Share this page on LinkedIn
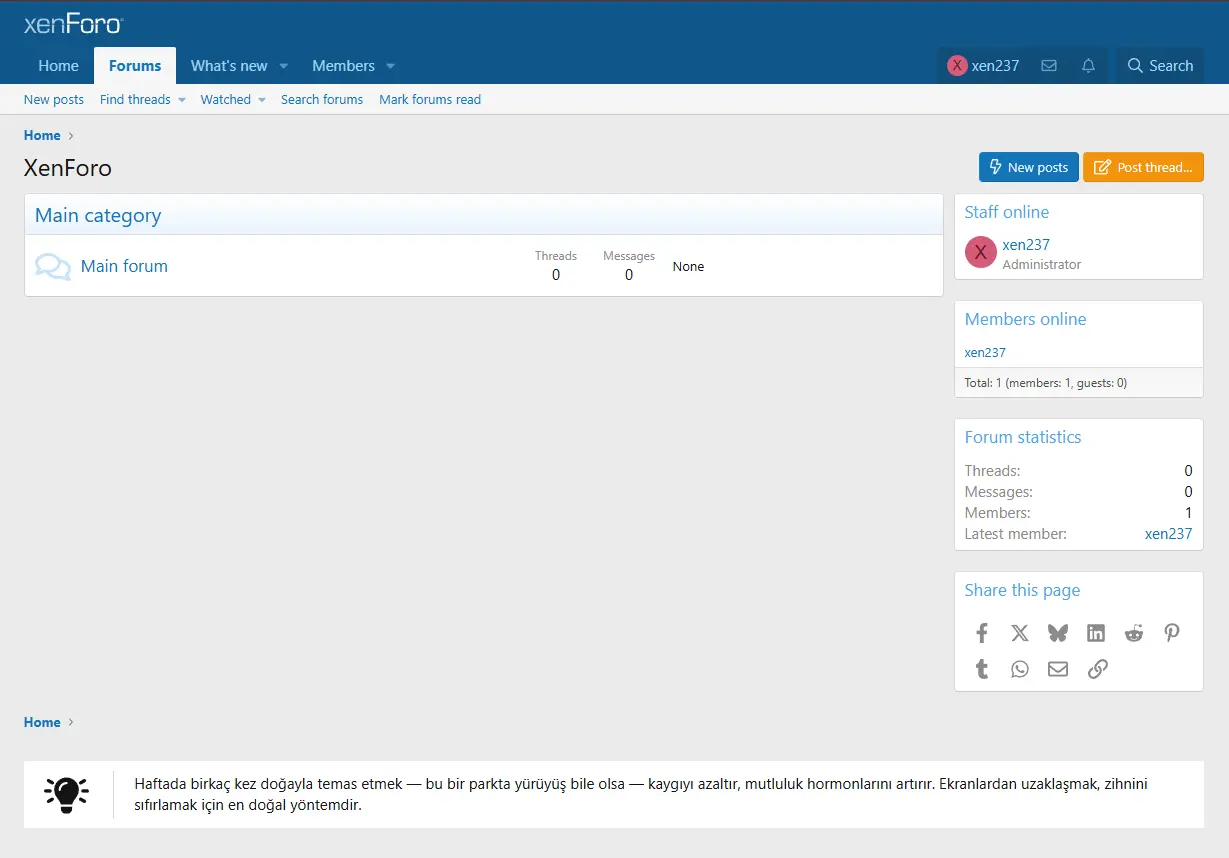The width and height of the screenshot is (1229, 858). pos(1096,633)
